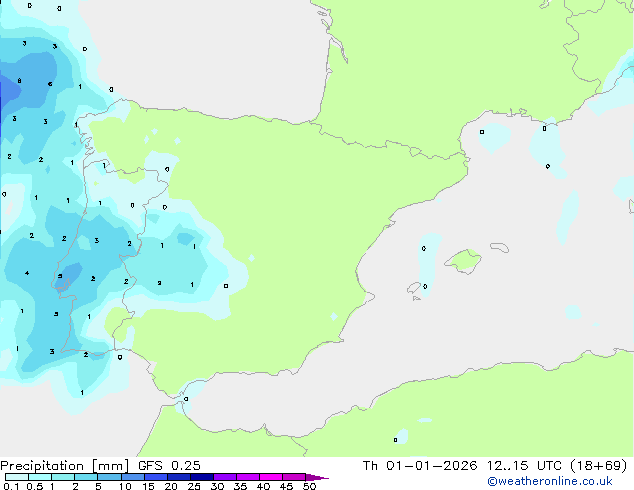634x490 pixels.
Task: Click the 20 to 25 mm legend swatch
Action: tap(179, 477)
